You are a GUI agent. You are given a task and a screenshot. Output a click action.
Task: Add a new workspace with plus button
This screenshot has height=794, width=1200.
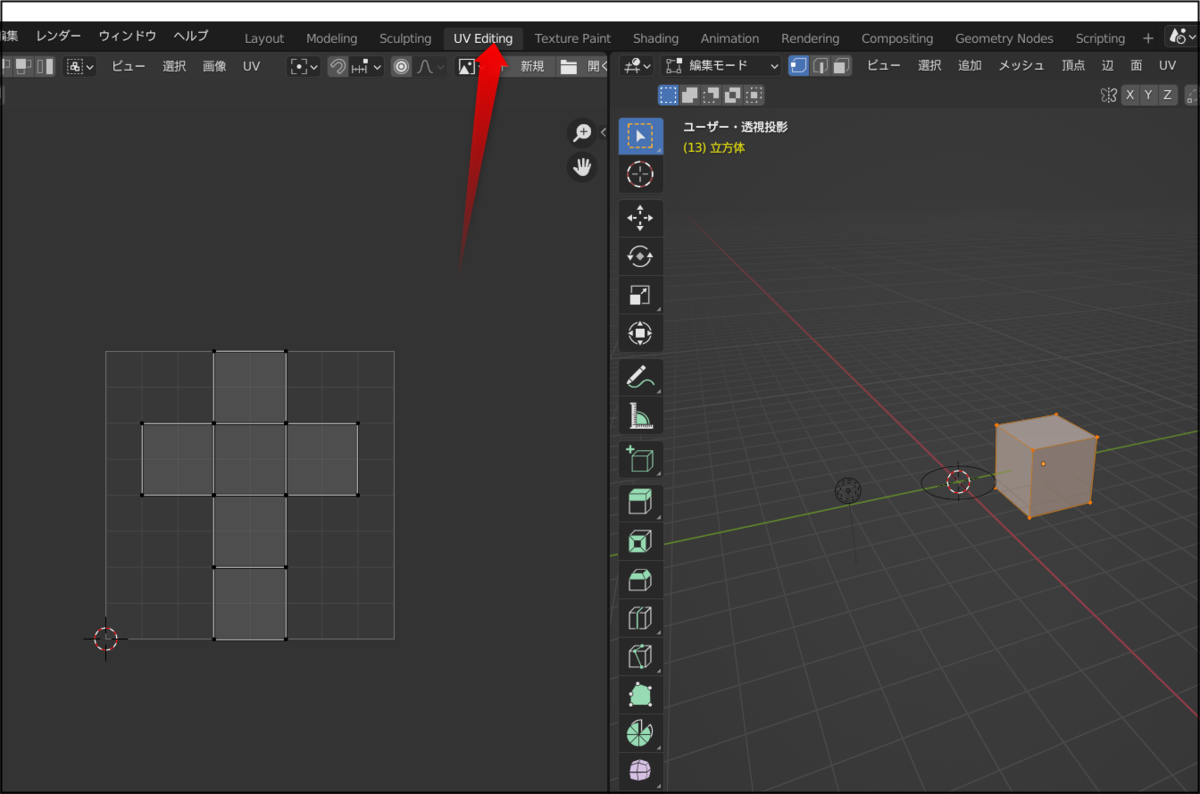click(1148, 38)
